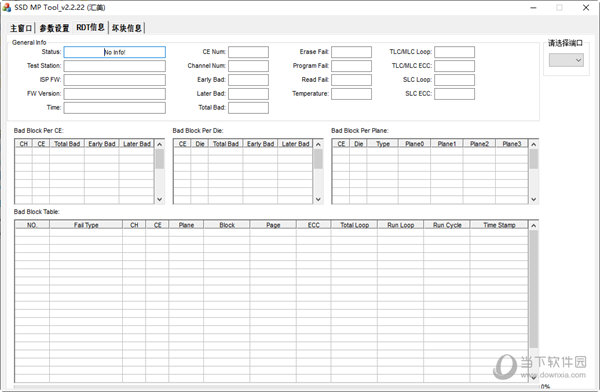Click the Block column header
The image size is (600, 392).
click(227, 225)
